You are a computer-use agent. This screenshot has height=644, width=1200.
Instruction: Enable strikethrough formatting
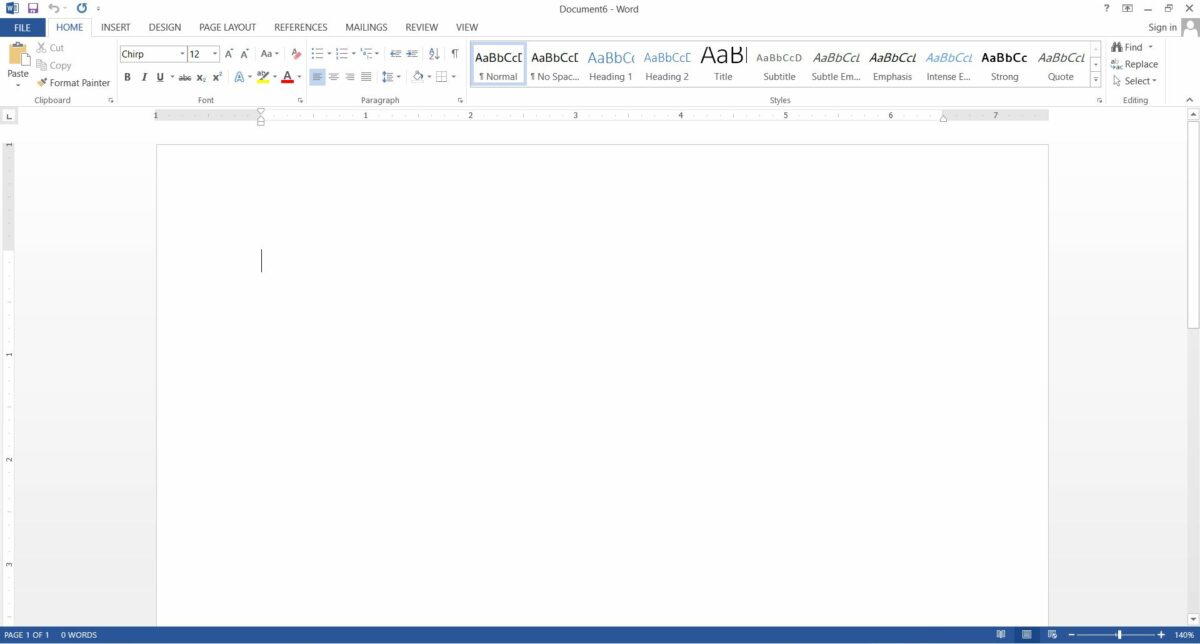click(185, 76)
